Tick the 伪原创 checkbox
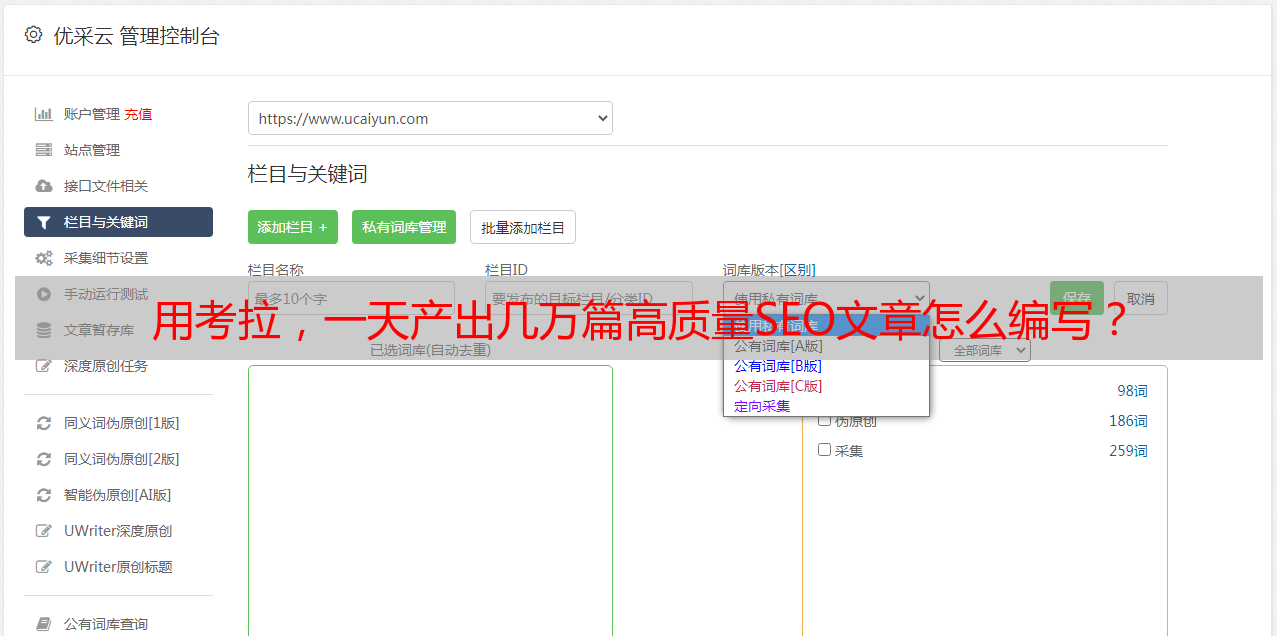 pyautogui.click(x=825, y=420)
